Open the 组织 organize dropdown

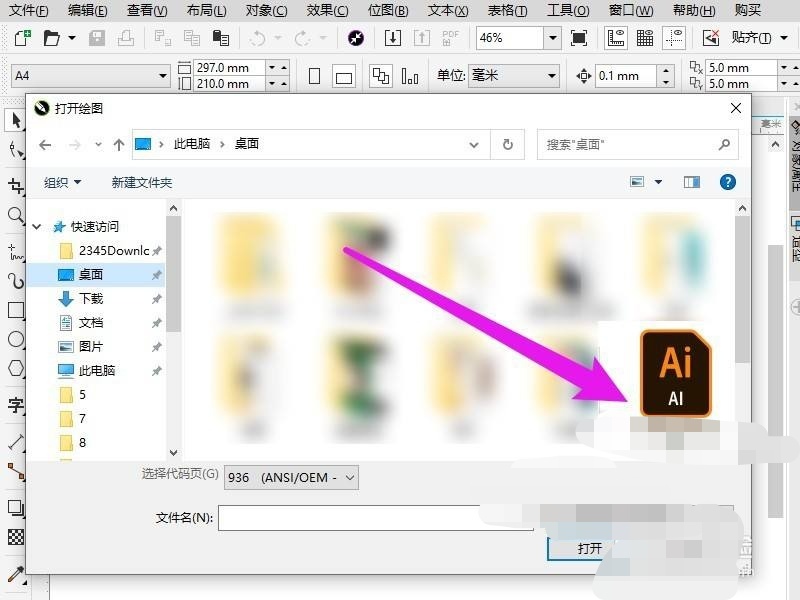tap(62, 182)
